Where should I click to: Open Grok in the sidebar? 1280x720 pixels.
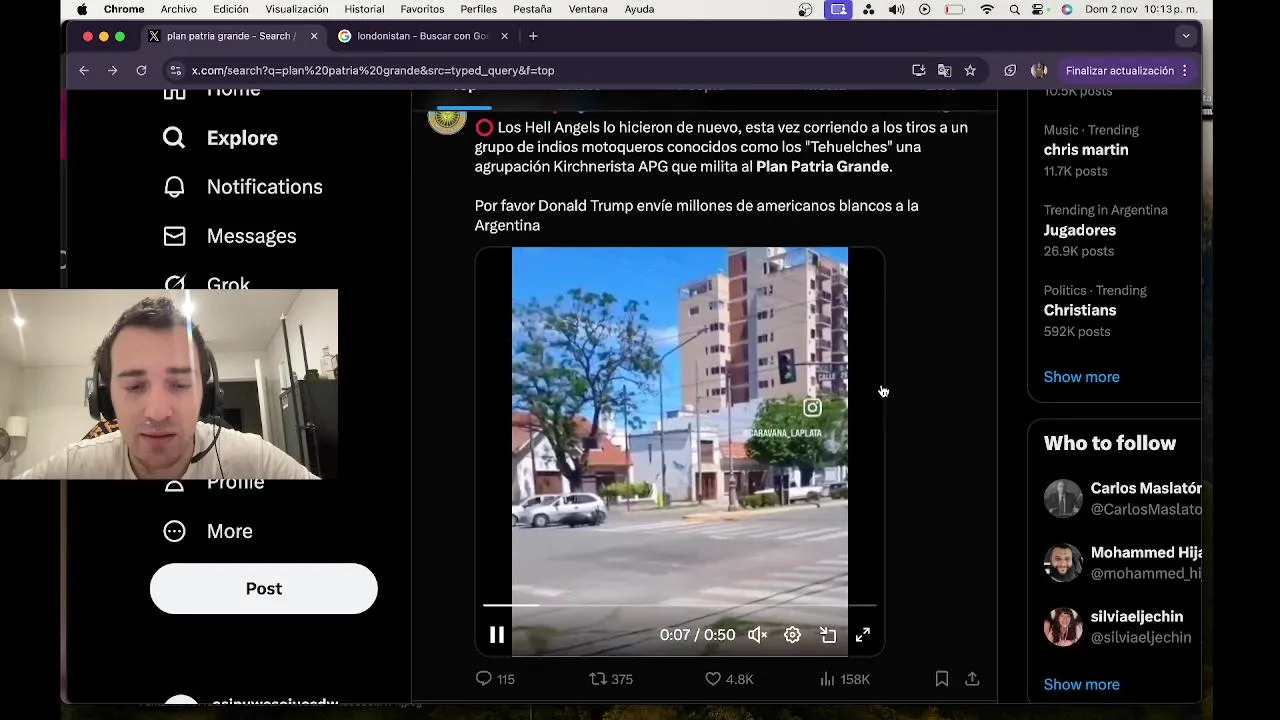pos(206,284)
